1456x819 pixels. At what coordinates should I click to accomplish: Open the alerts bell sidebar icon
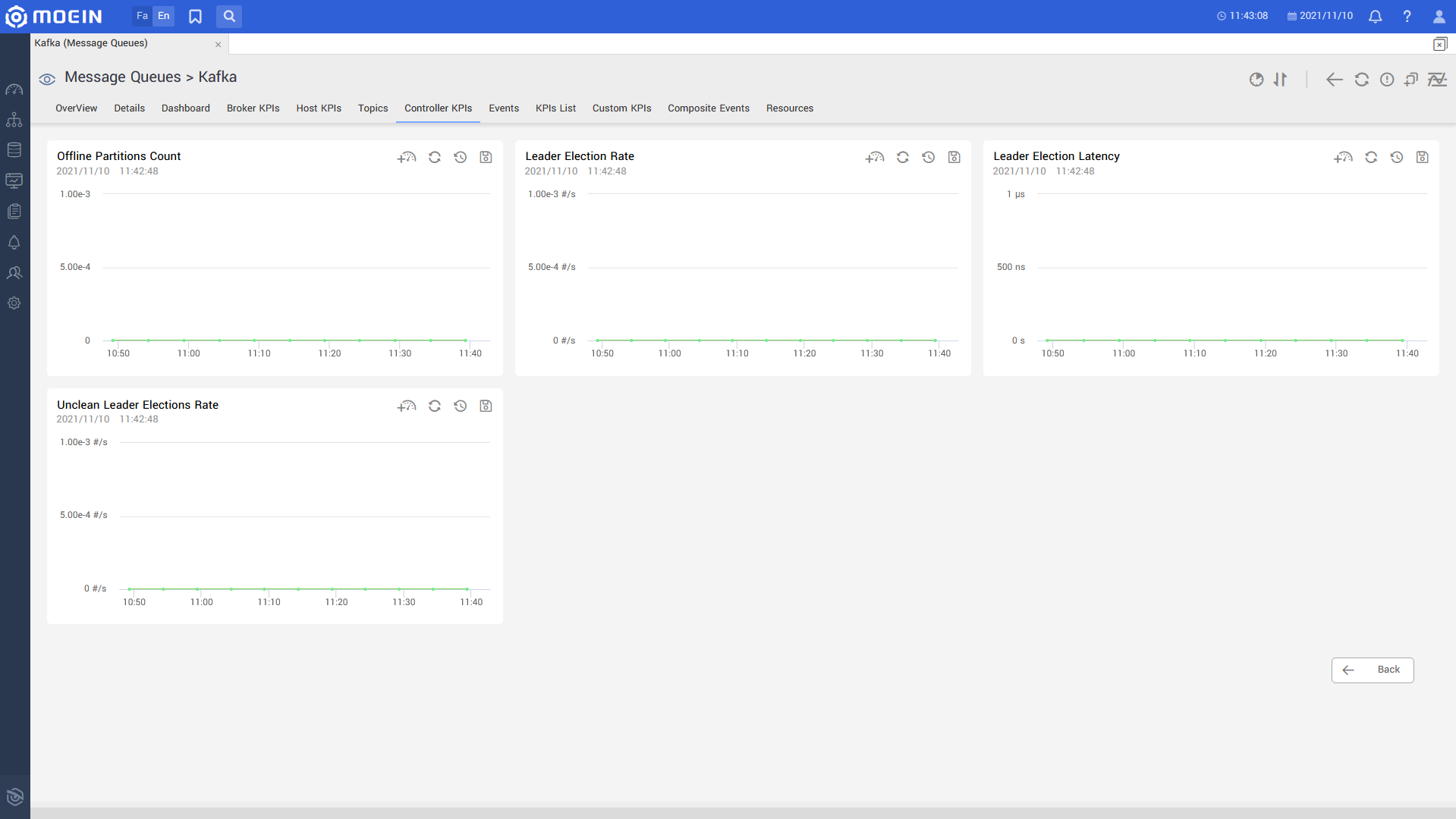point(14,242)
